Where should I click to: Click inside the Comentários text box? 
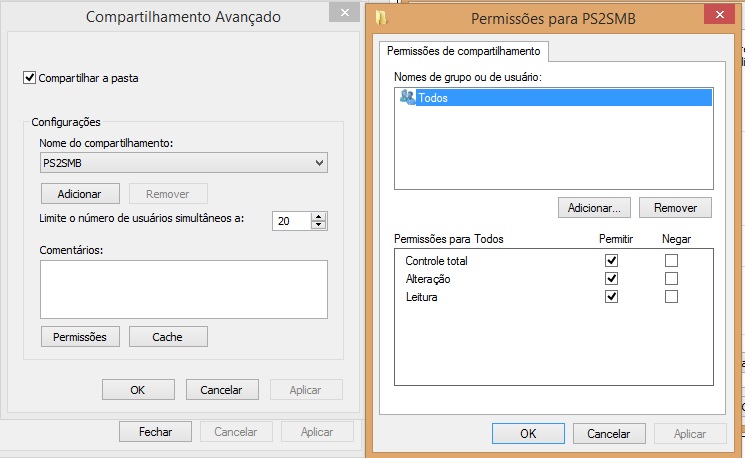[x=184, y=289]
